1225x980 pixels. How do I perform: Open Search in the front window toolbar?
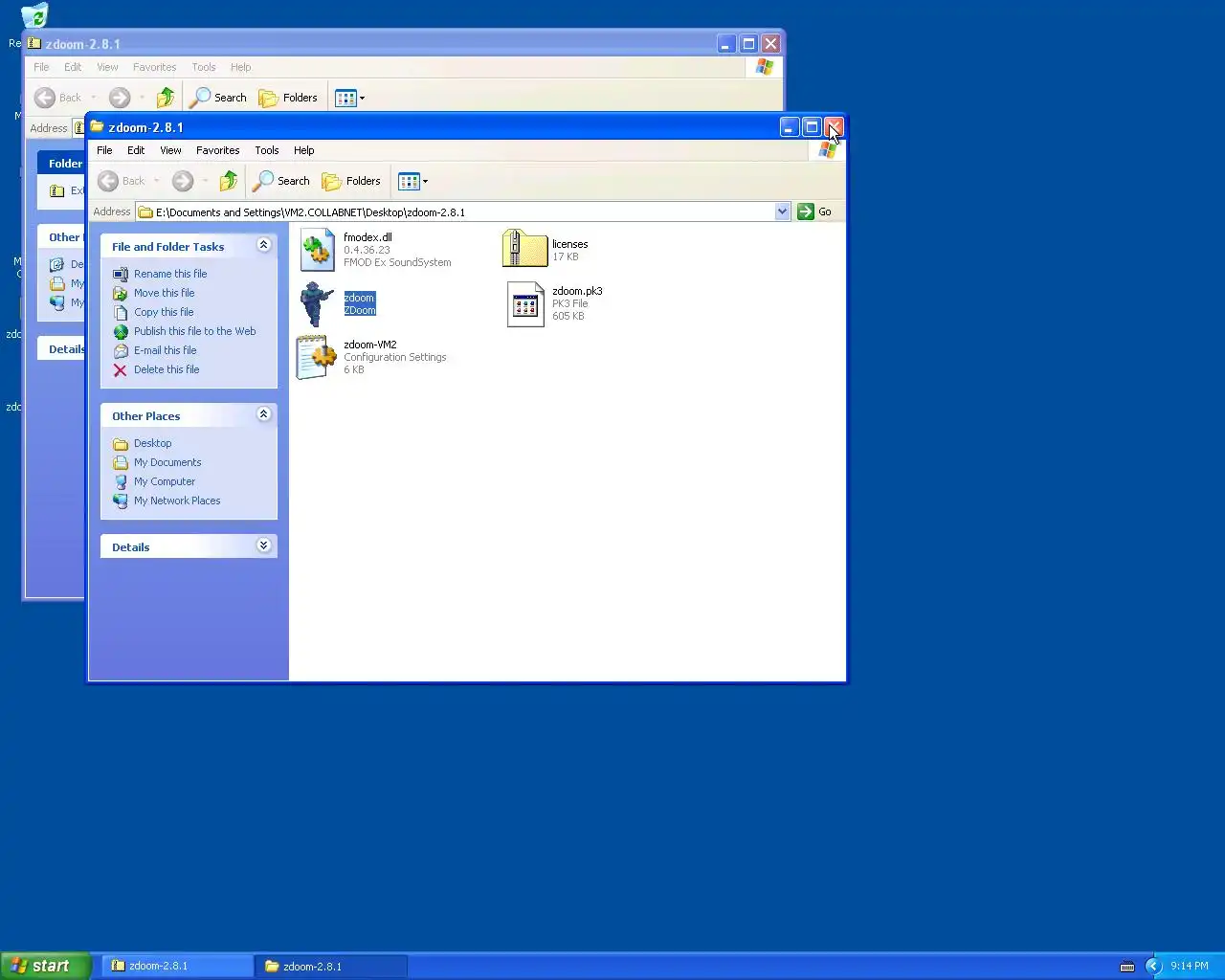280,181
